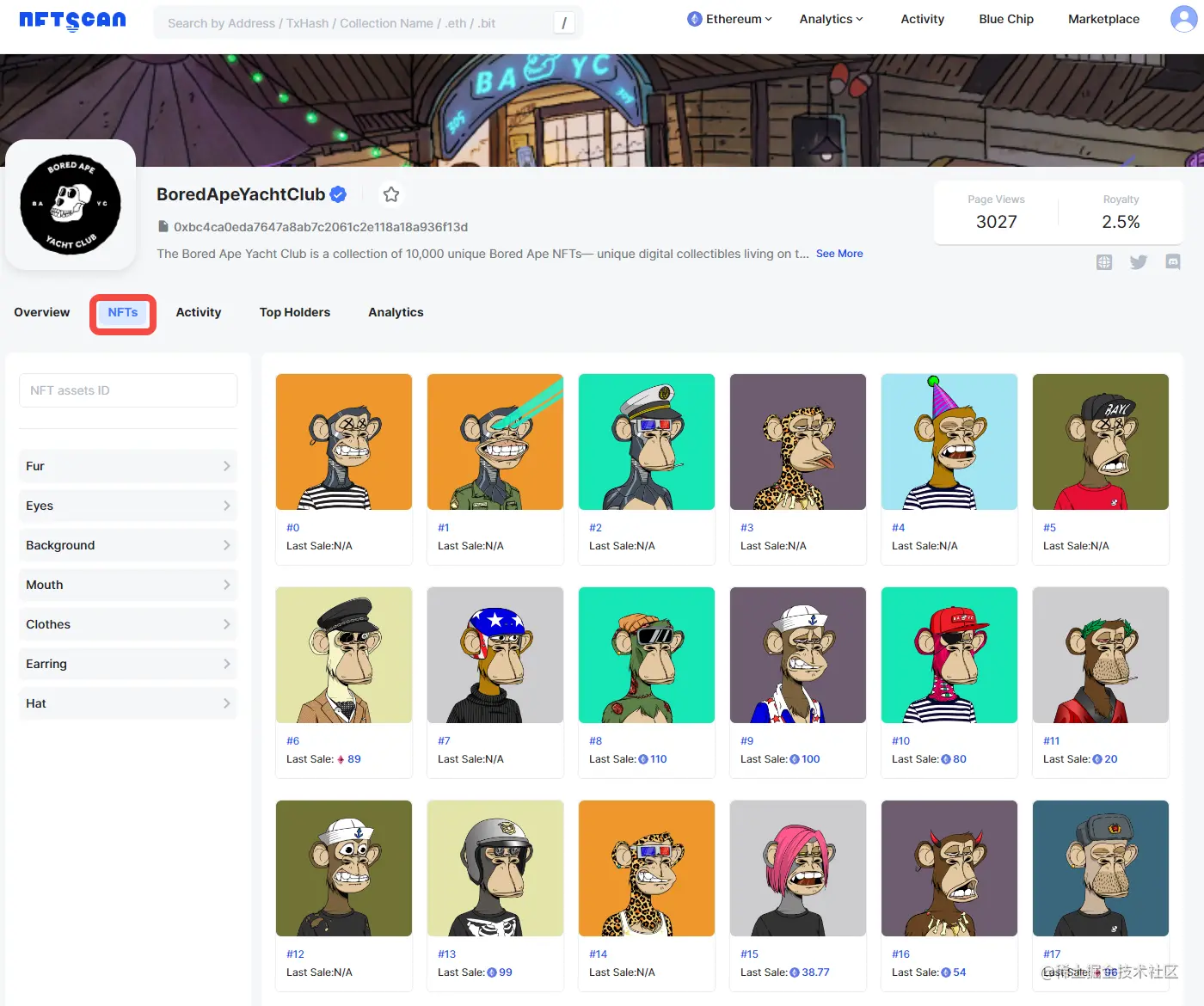Copy the contract address using the document icon
Image resolution: width=1204 pixels, height=1006 pixels.
163,226
